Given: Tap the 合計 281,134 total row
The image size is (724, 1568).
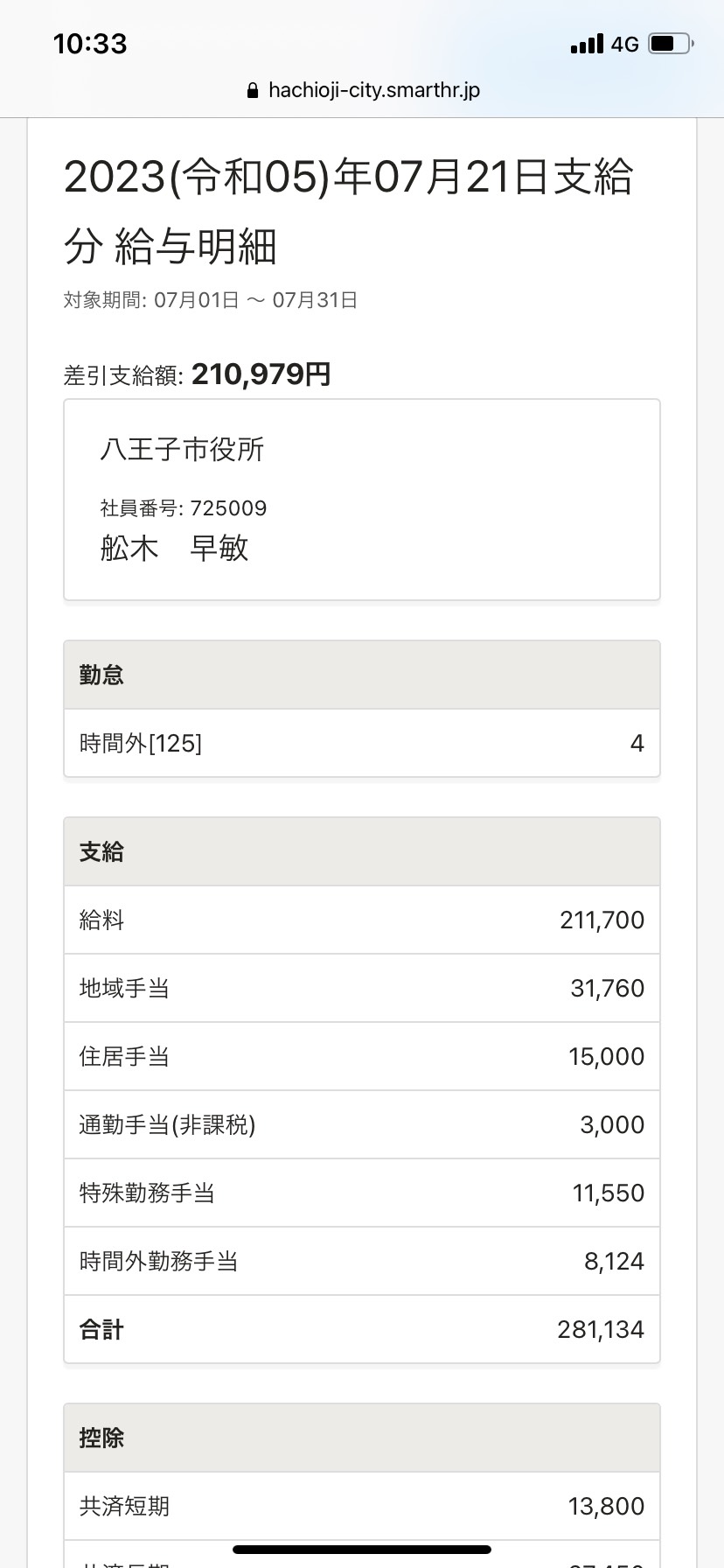Looking at the screenshot, I should (362, 1329).
